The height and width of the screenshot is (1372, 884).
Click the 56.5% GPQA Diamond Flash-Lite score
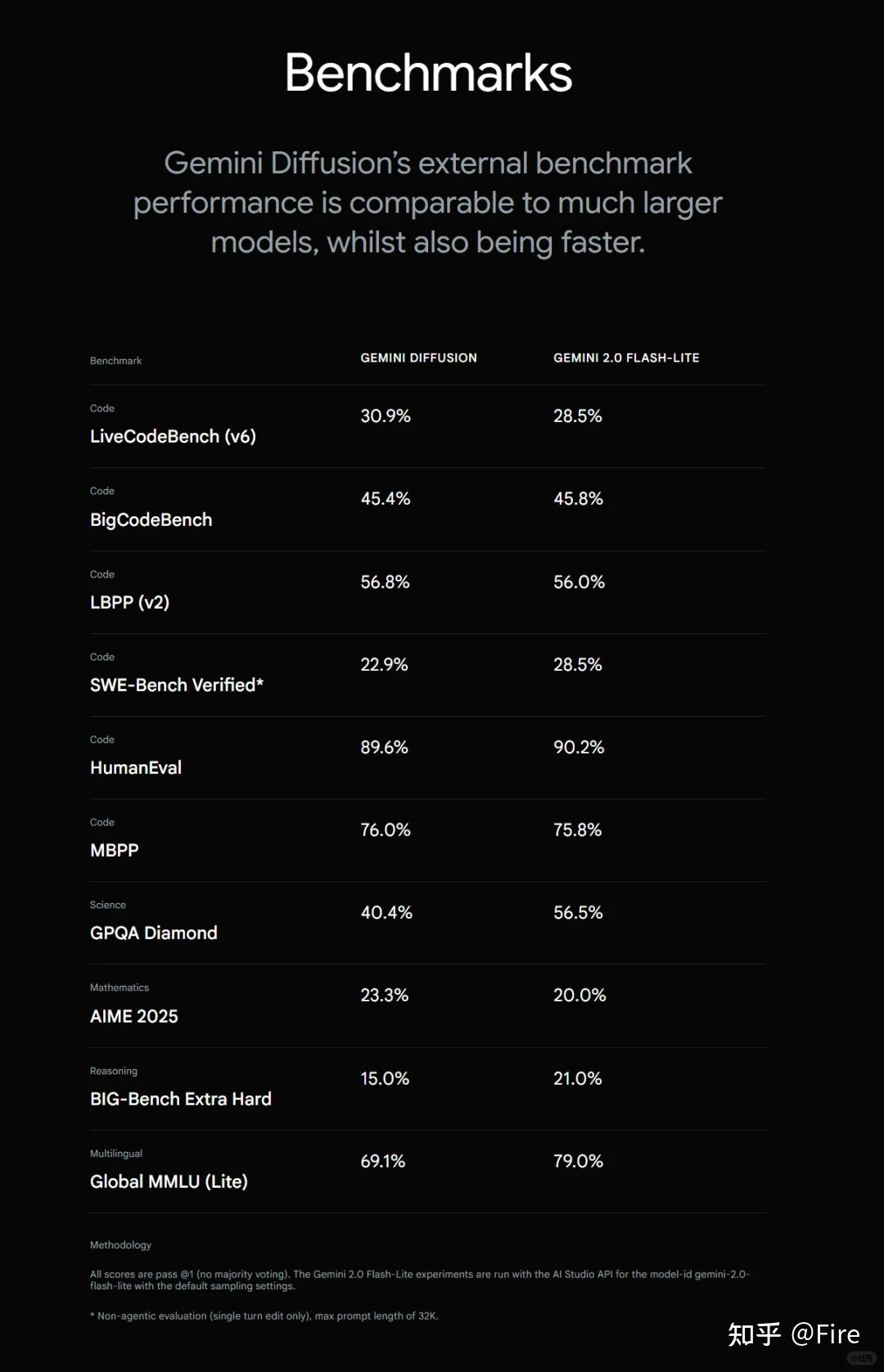(x=578, y=912)
